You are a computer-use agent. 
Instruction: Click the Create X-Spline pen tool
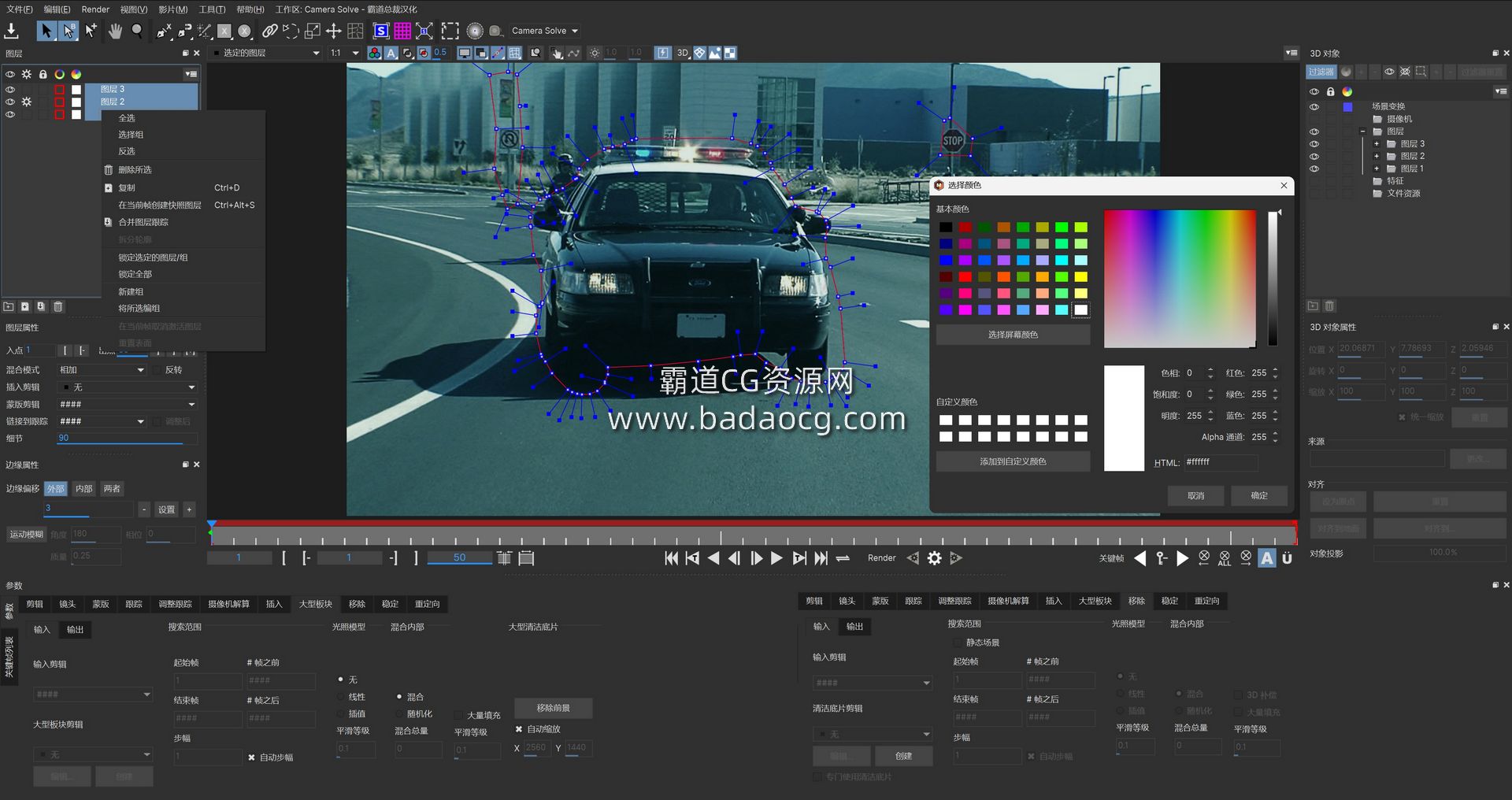click(x=164, y=31)
